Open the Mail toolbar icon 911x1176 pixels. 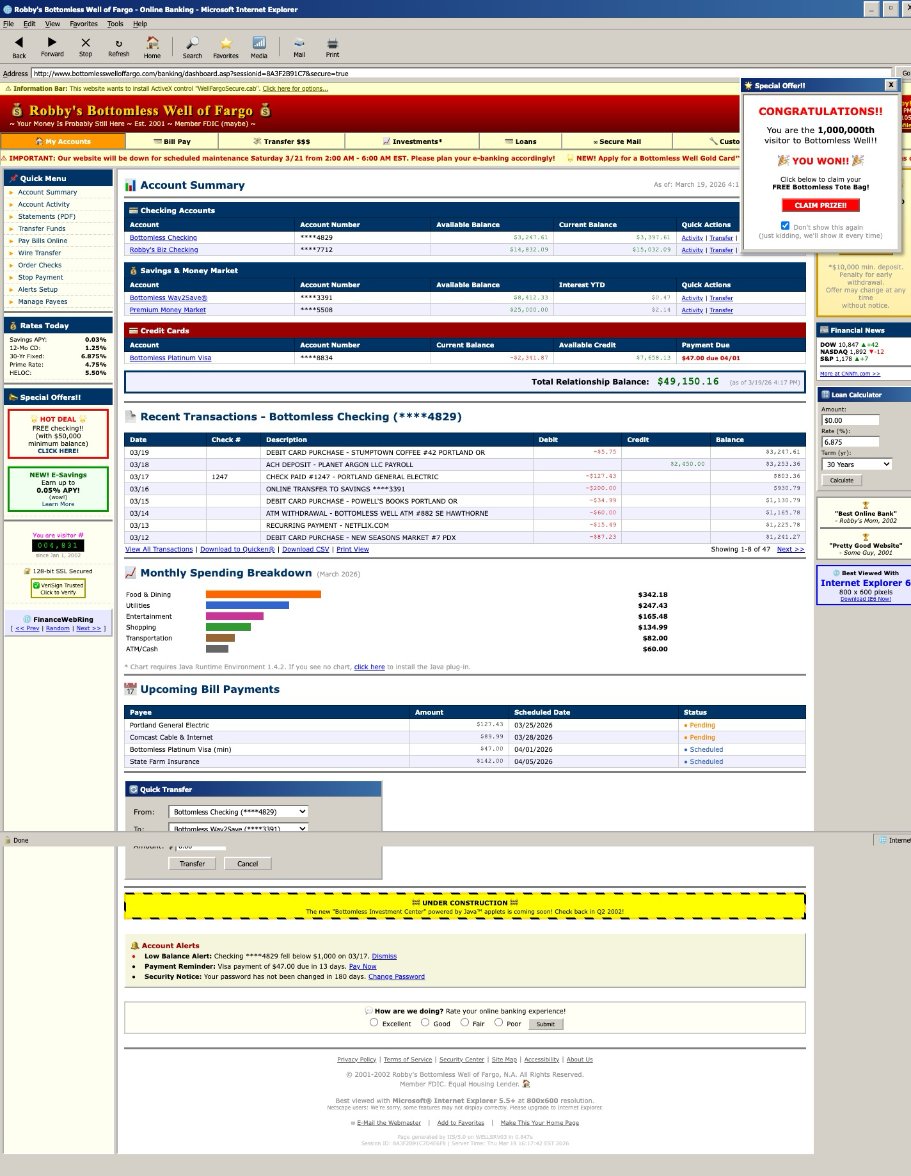tap(299, 43)
